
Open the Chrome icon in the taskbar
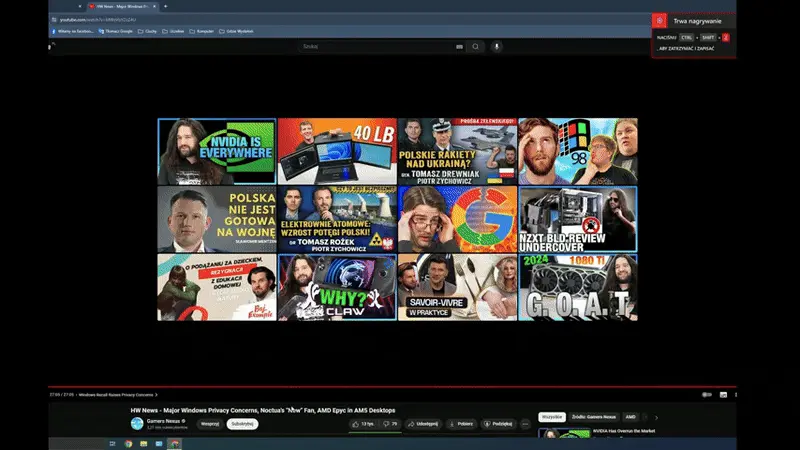[129, 443]
